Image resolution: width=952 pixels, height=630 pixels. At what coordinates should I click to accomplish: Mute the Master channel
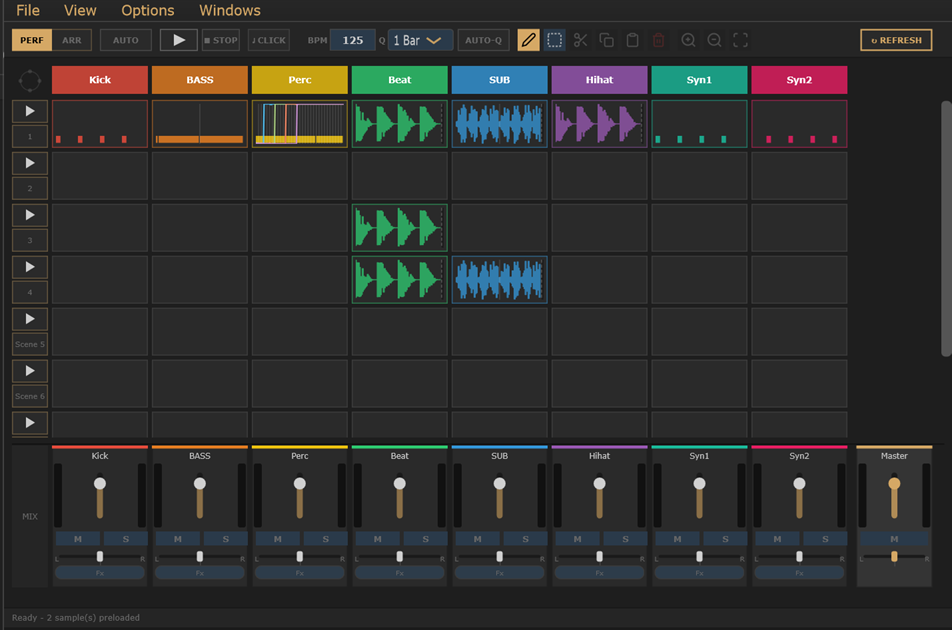[x=894, y=539]
